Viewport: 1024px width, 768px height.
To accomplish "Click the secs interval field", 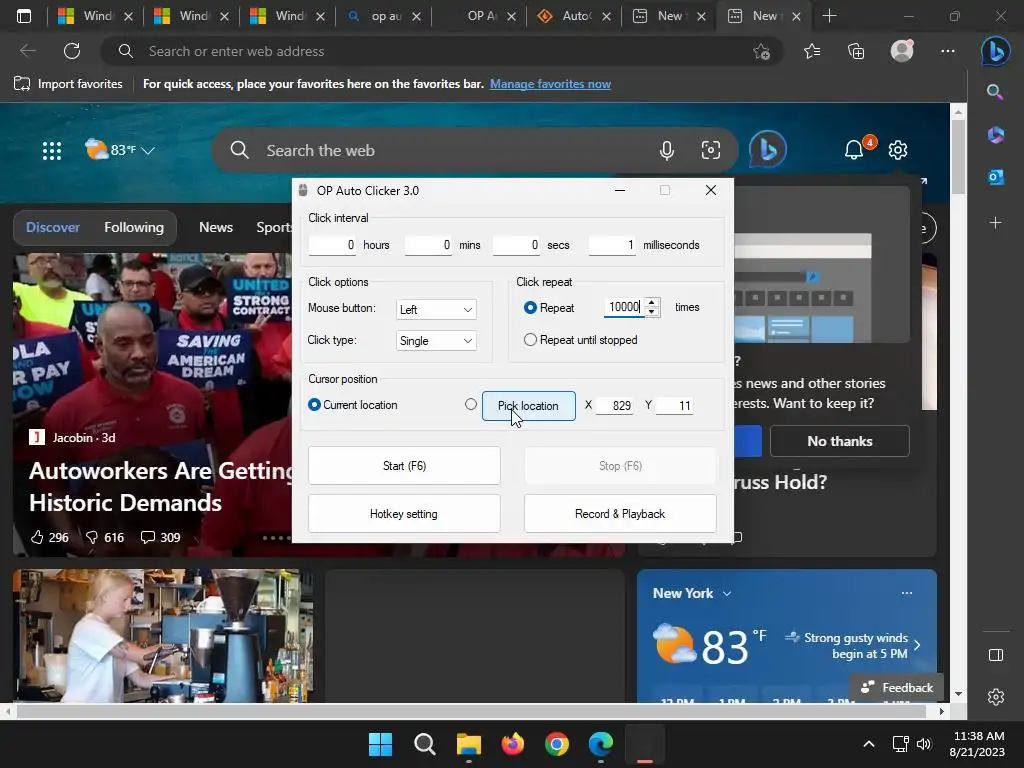I will tap(517, 245).
